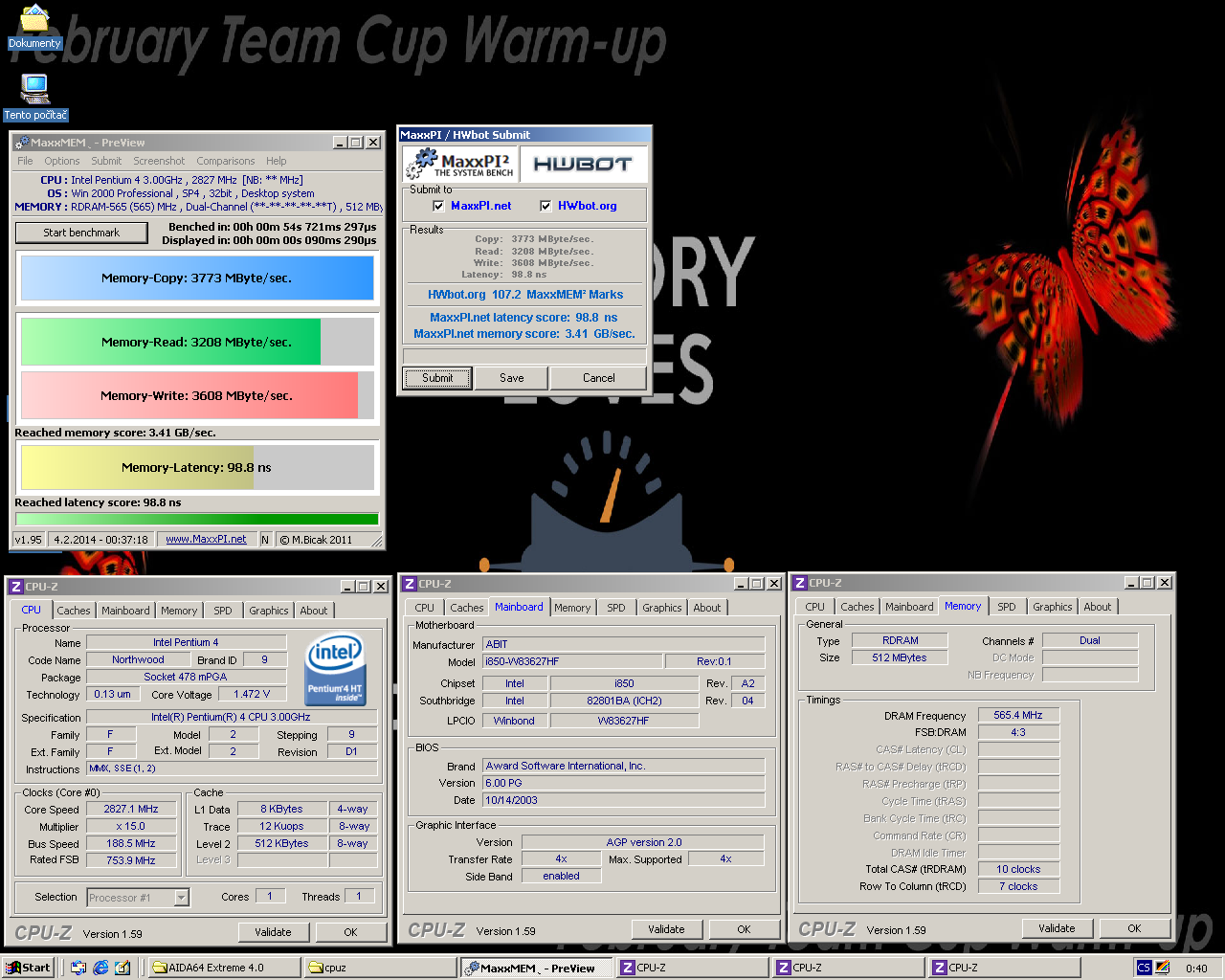This screenshot has width=1225, height=980.
Task: Open the Start menu
Action: (28, 968)
